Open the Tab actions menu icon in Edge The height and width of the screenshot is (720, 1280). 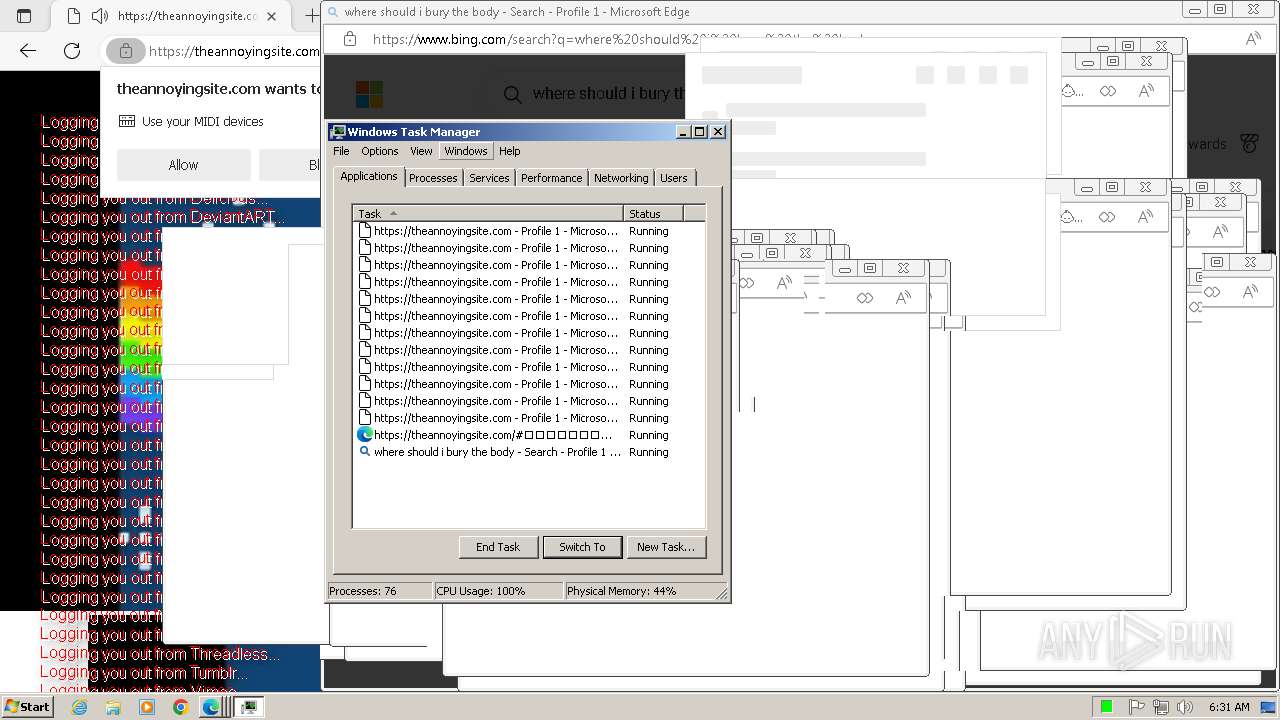(x=24, y=16)
